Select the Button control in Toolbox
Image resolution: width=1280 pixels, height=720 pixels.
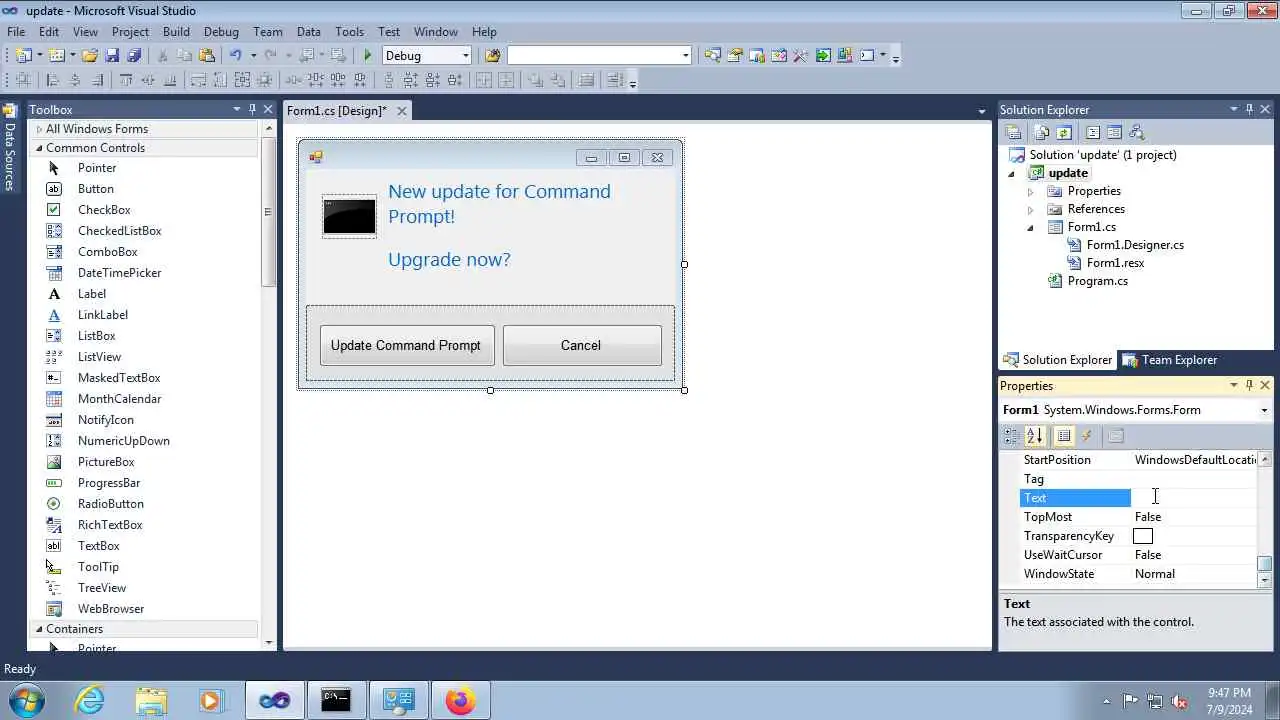click(x=96, y=189)
